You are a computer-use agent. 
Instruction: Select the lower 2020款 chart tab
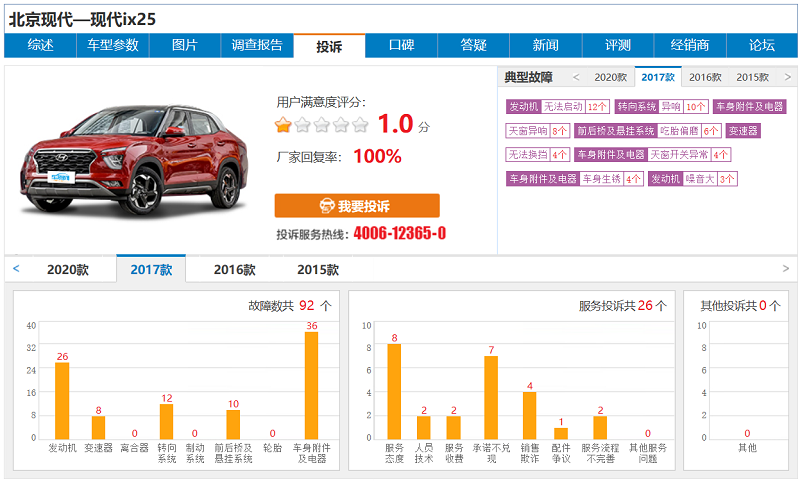tap(68, 269)
